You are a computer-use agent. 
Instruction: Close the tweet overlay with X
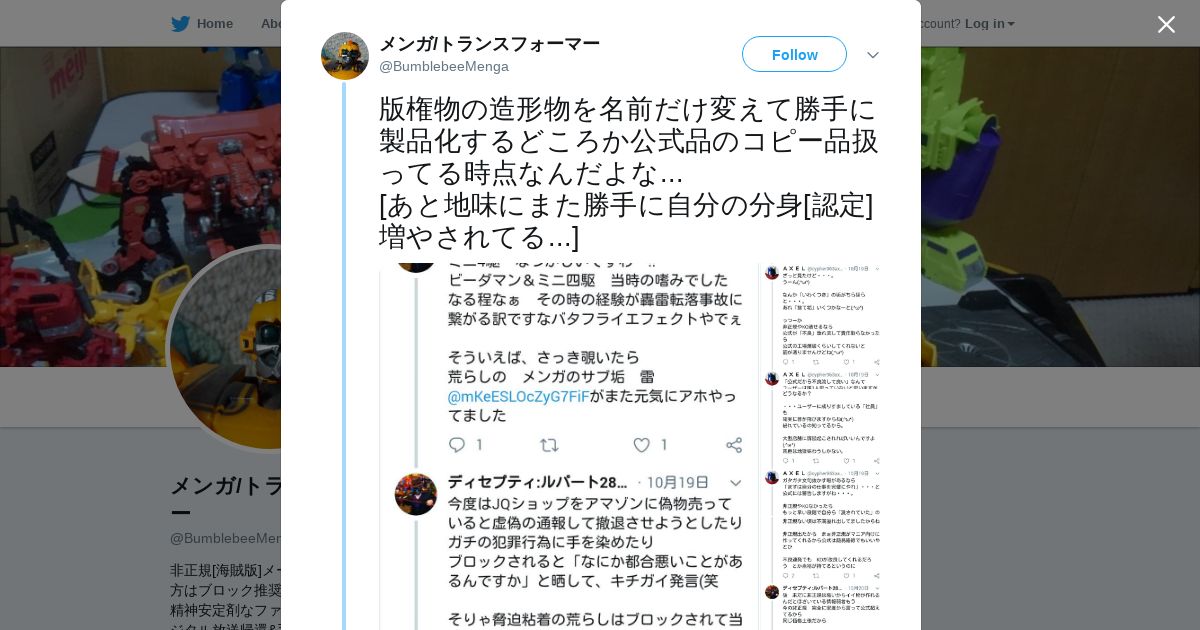1166,24
